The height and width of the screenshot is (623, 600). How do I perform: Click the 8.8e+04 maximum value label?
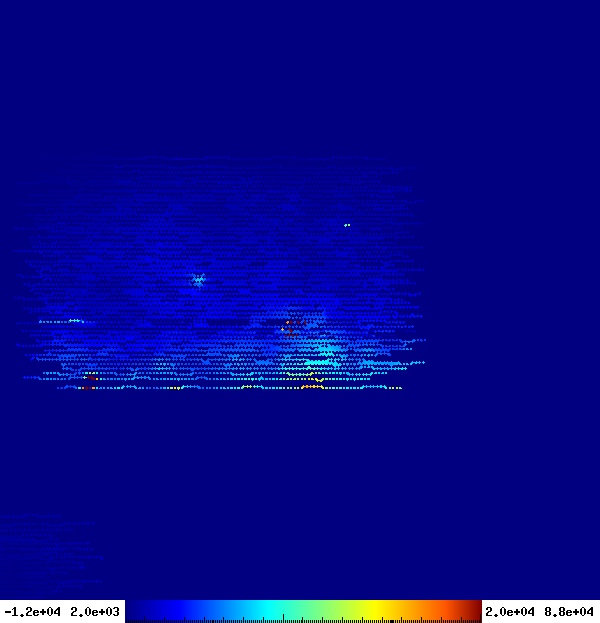point(569,611)
